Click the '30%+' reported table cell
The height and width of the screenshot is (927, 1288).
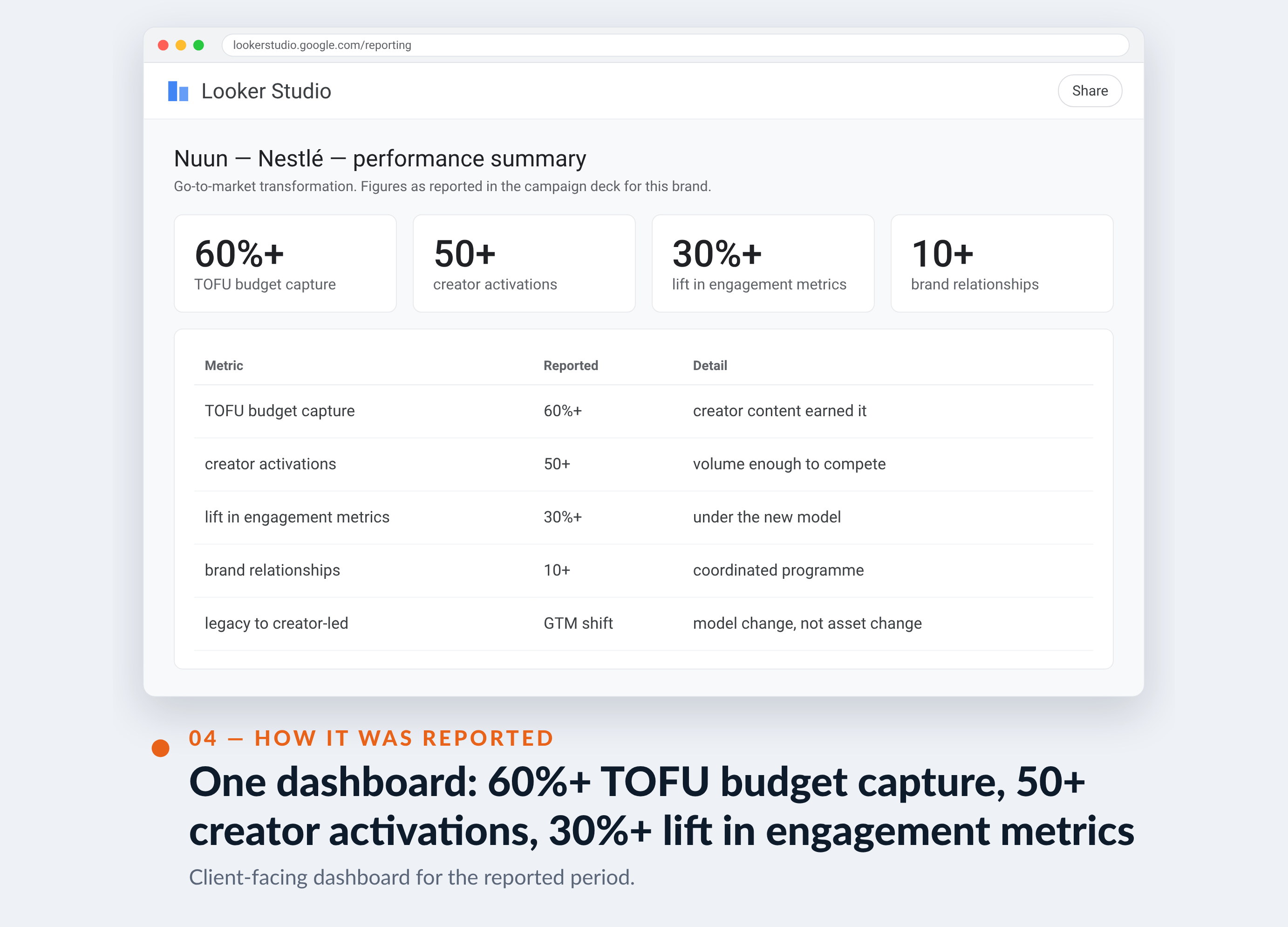[562, 517]
